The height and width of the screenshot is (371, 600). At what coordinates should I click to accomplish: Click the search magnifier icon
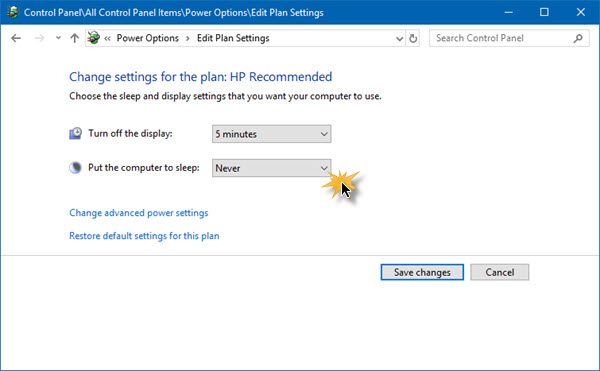point(578,38)
